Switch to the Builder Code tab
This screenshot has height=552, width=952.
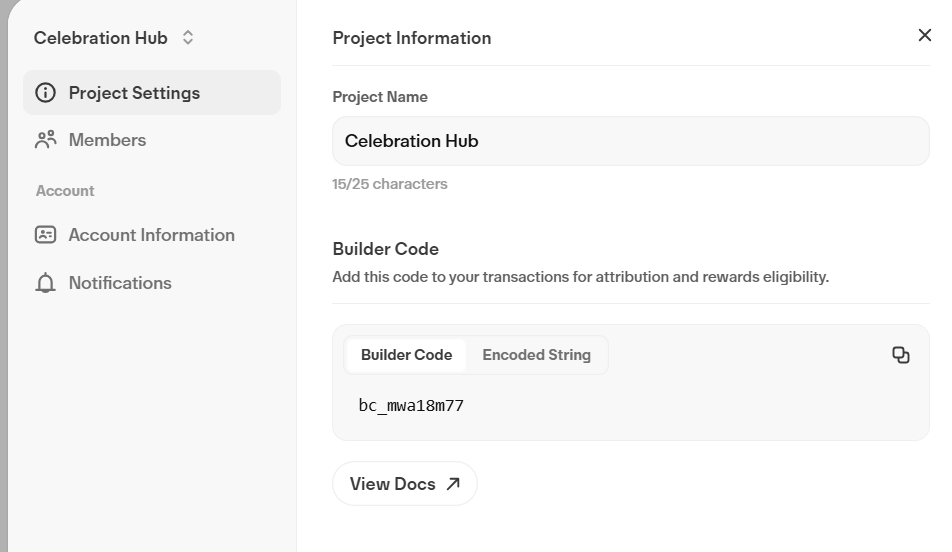pos(406,355)
